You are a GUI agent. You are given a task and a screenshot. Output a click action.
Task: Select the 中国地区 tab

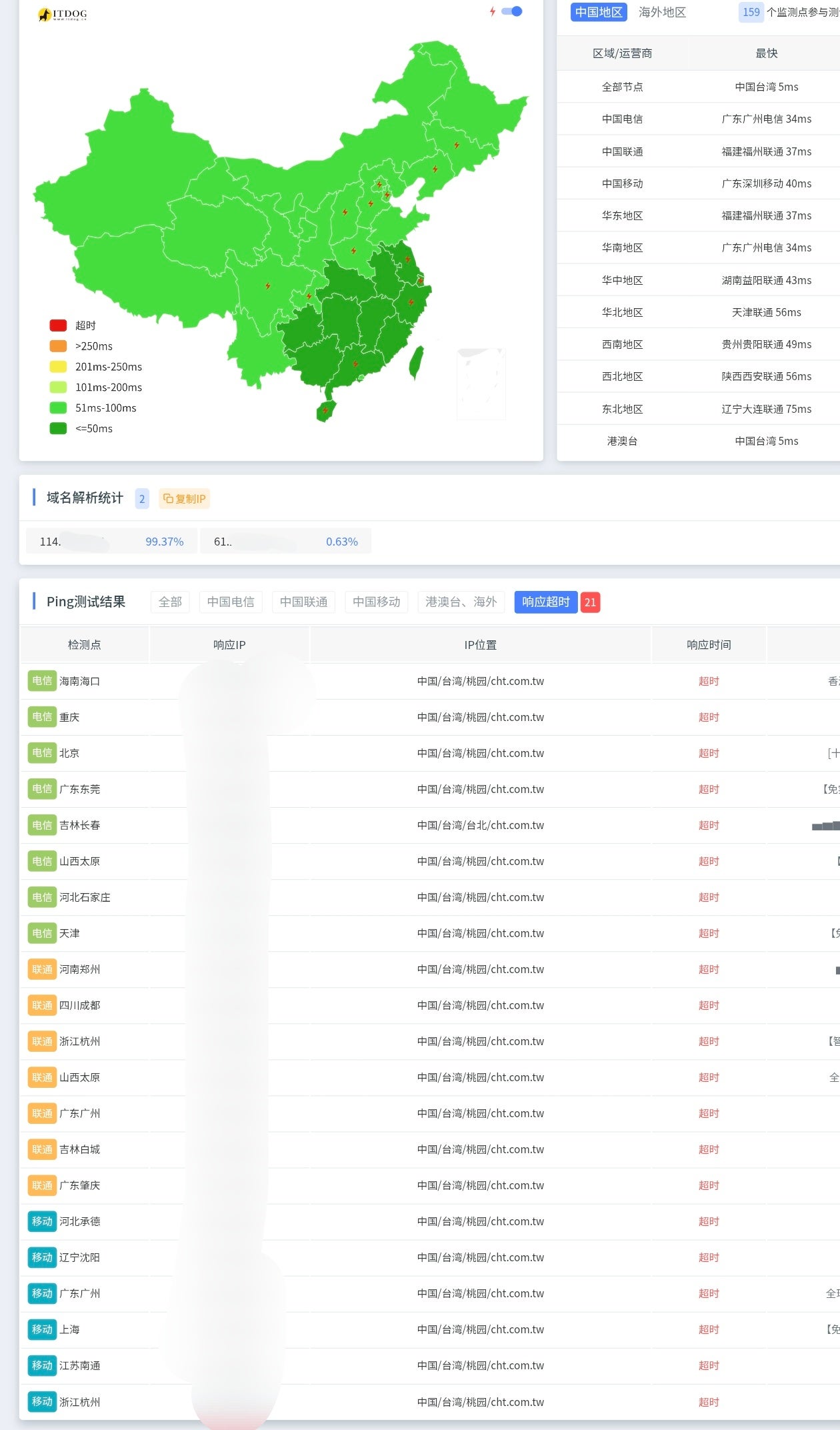[599, 12]
